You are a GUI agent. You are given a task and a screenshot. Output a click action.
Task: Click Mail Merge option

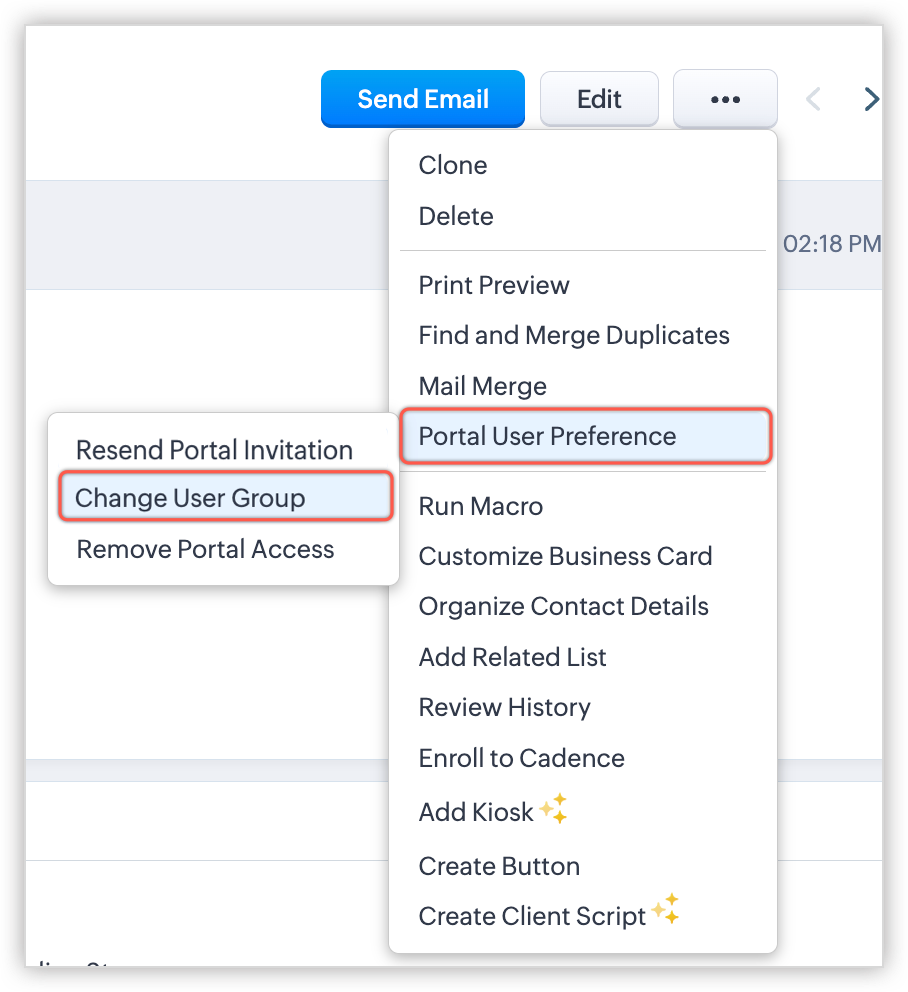483,386
